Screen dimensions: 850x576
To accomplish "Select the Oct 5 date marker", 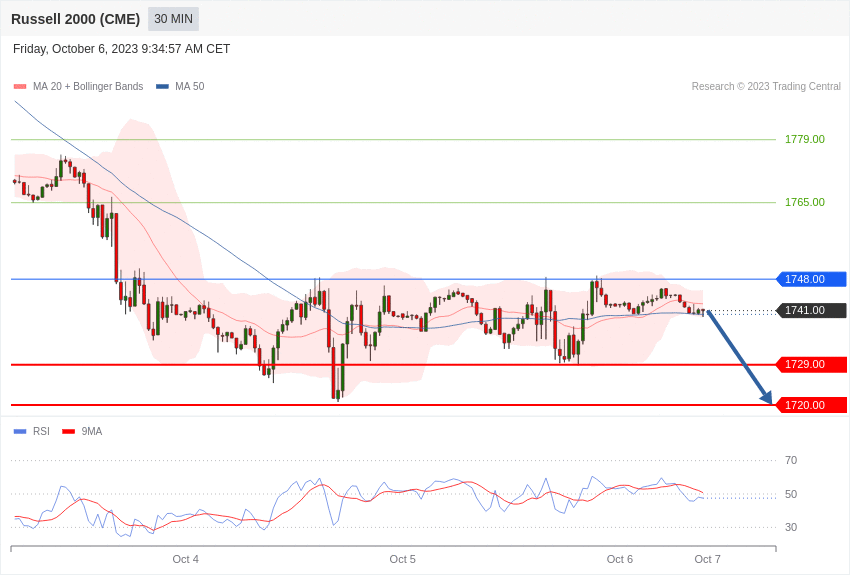I will coord(402,559).
